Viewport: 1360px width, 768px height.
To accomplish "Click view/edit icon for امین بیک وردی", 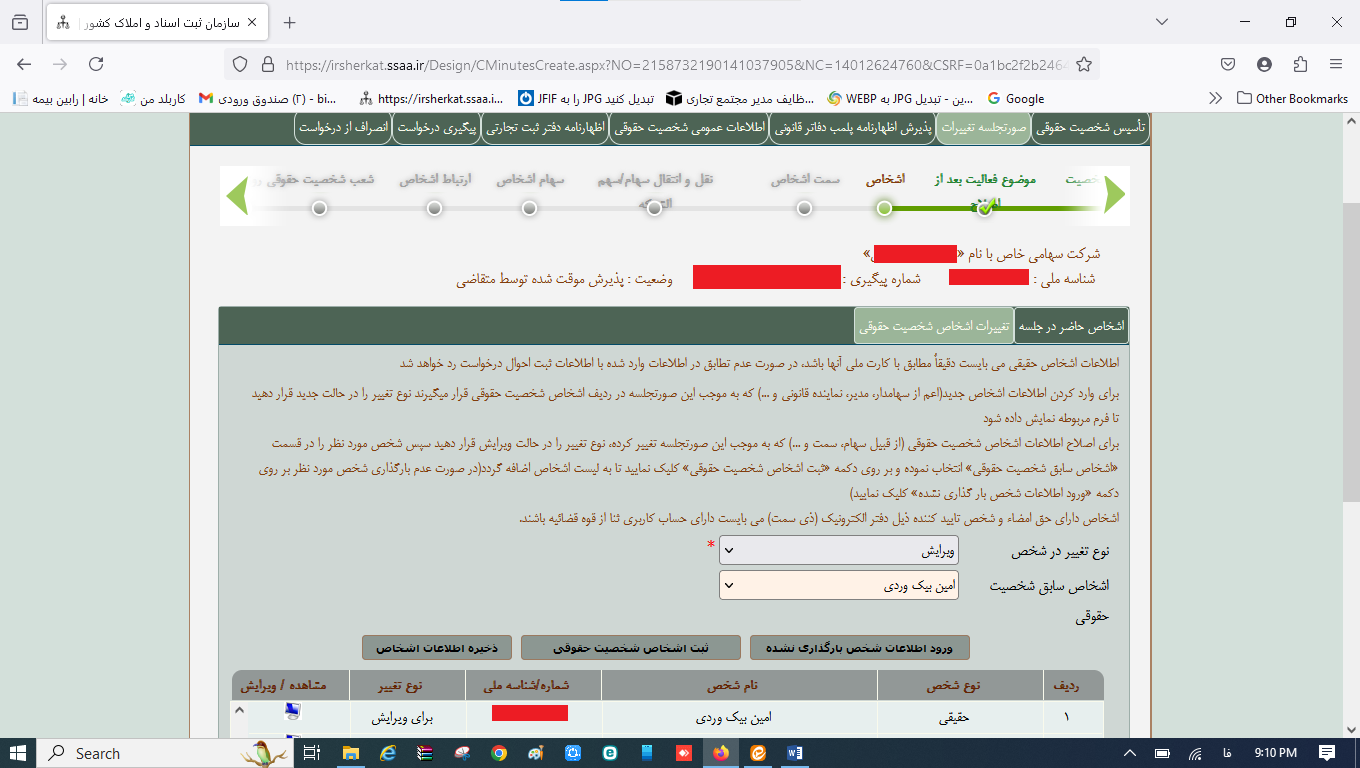I will point(293,712).
